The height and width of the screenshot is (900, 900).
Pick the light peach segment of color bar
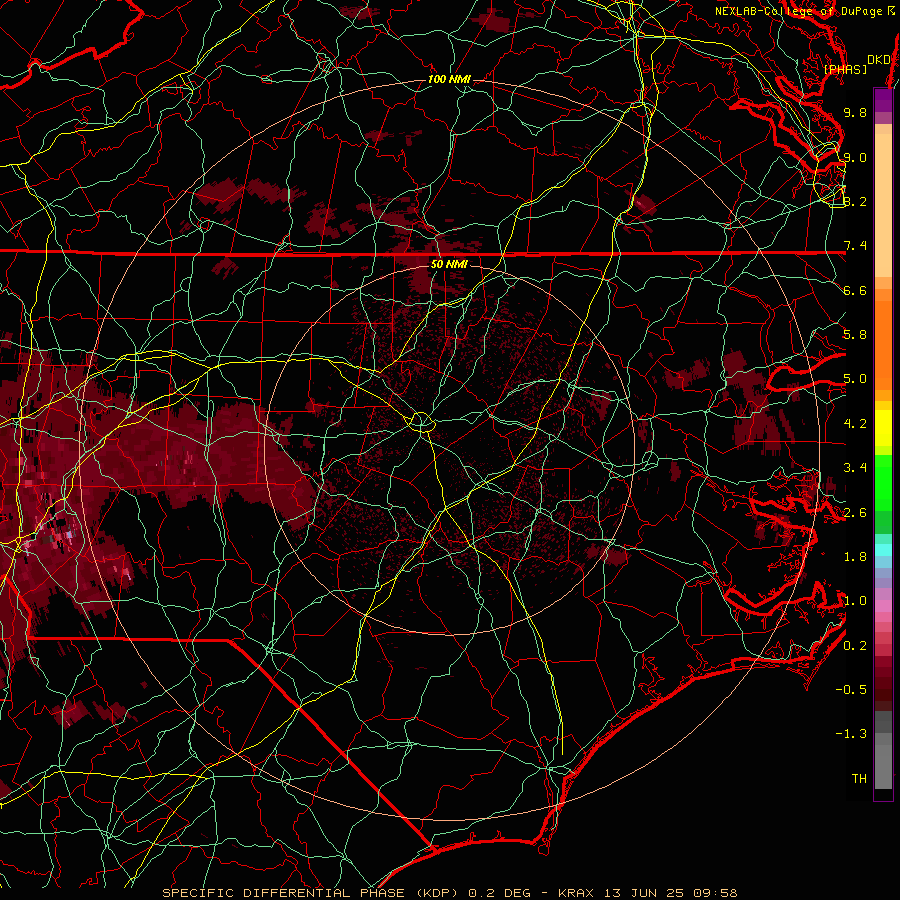(x=883, y=207)
